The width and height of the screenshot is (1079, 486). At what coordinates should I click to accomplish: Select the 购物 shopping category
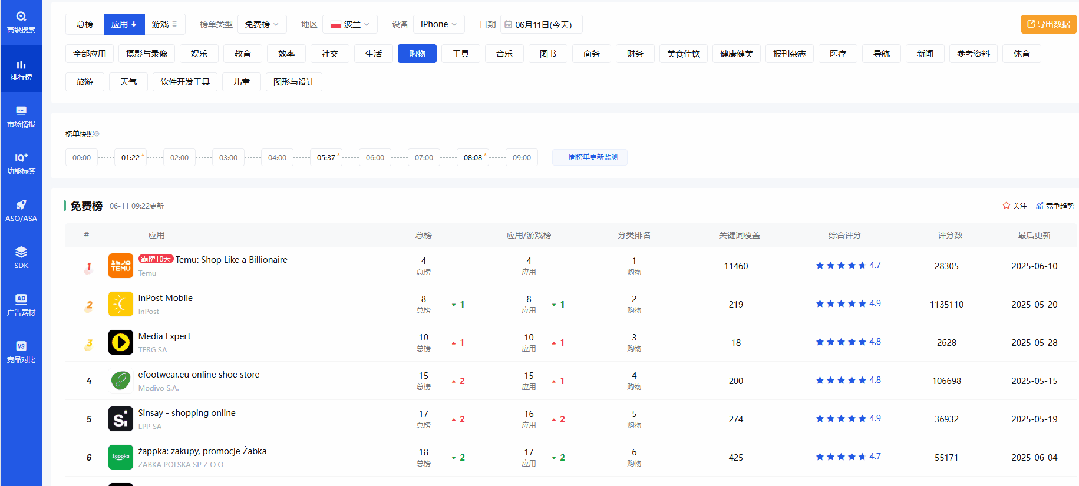[x=417, y=54]
